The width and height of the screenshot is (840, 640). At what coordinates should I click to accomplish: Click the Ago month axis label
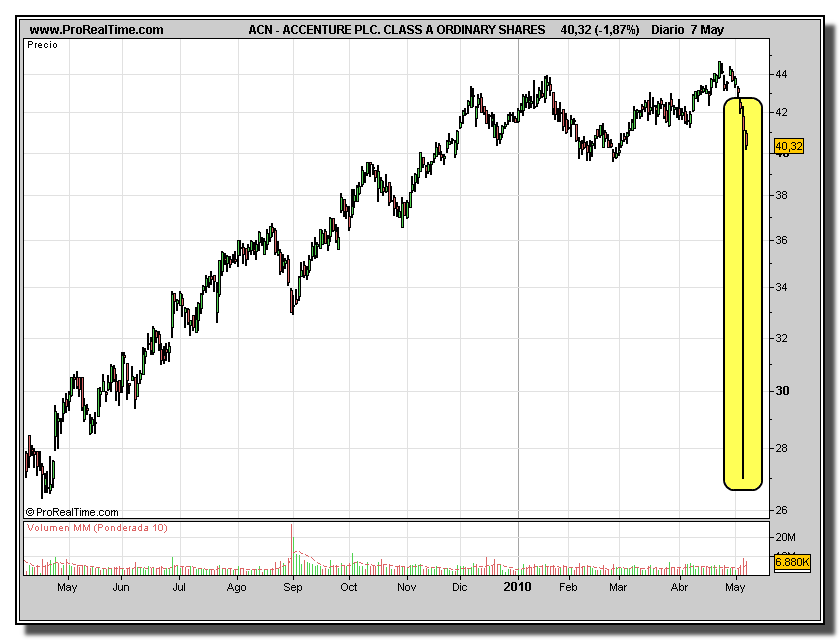tap(236, 588)
